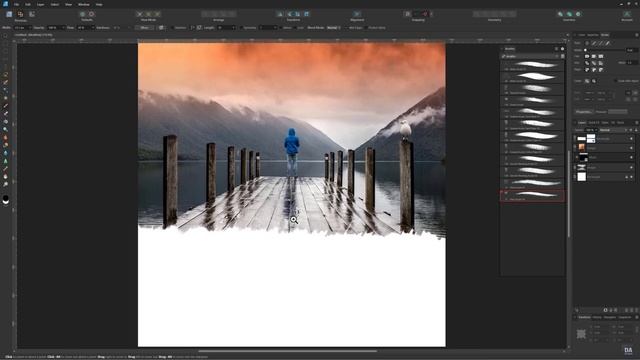Image resolution: width=640 pixels, height=360 pixels.
Task: Click the second Defaults toolbar icon
Action: 91,14
